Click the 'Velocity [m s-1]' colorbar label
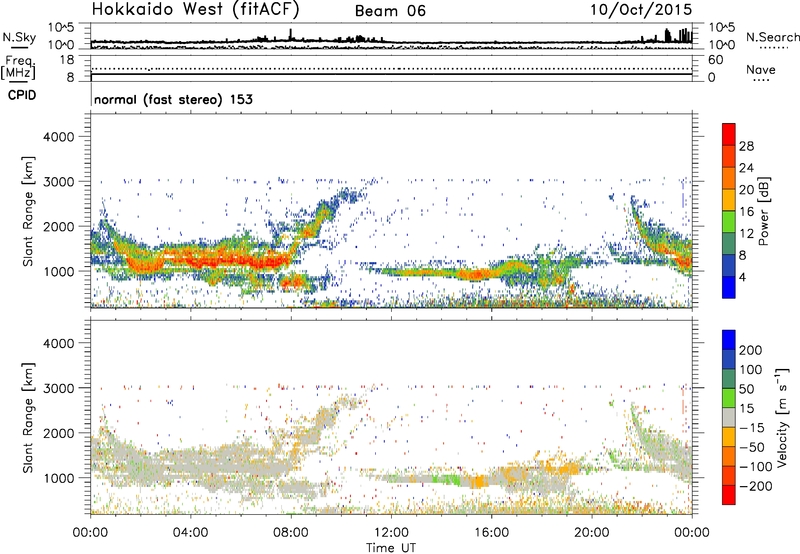This screenshot has width=800, height=554. coord(782,417)
